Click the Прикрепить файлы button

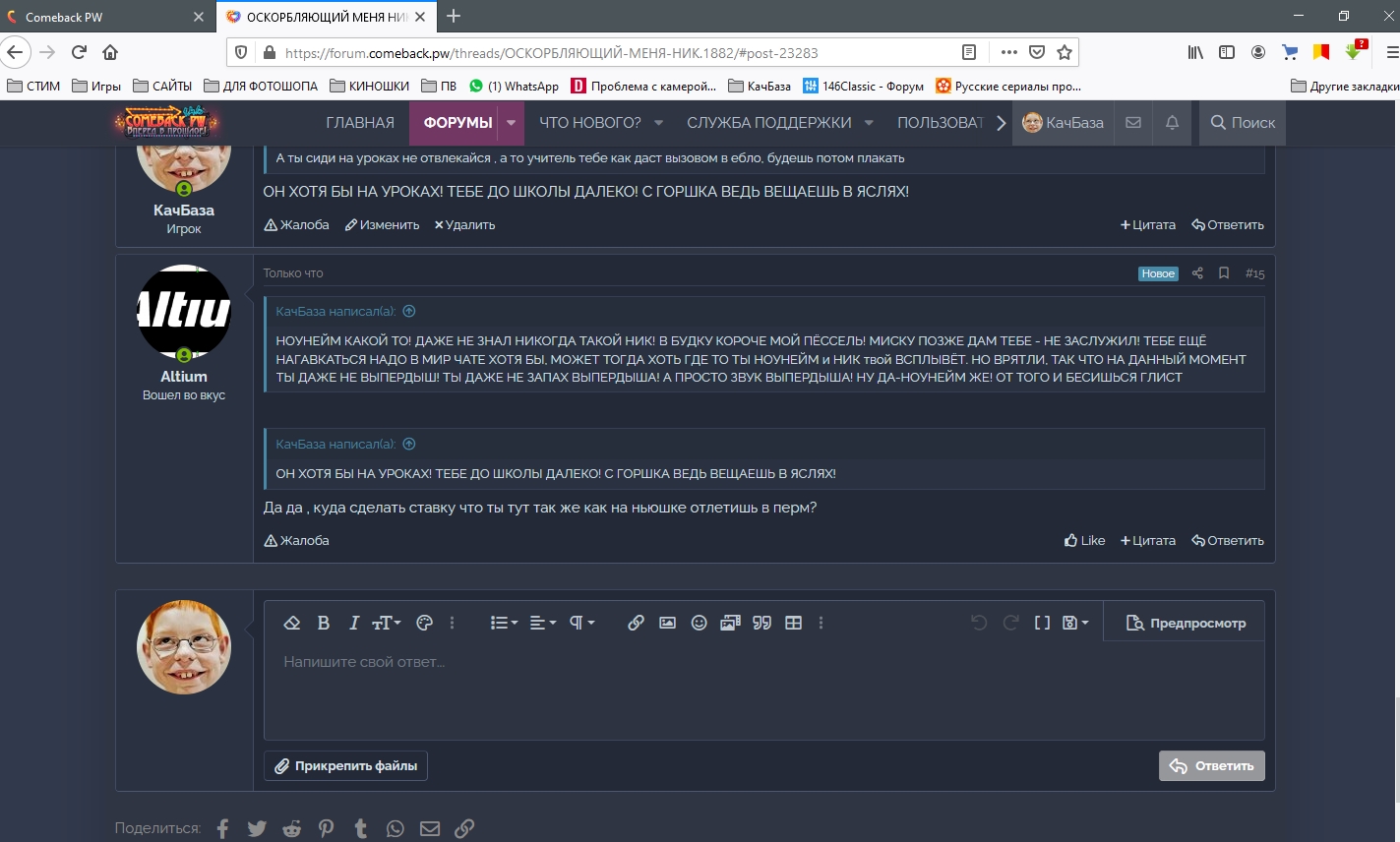click(345, 765)
